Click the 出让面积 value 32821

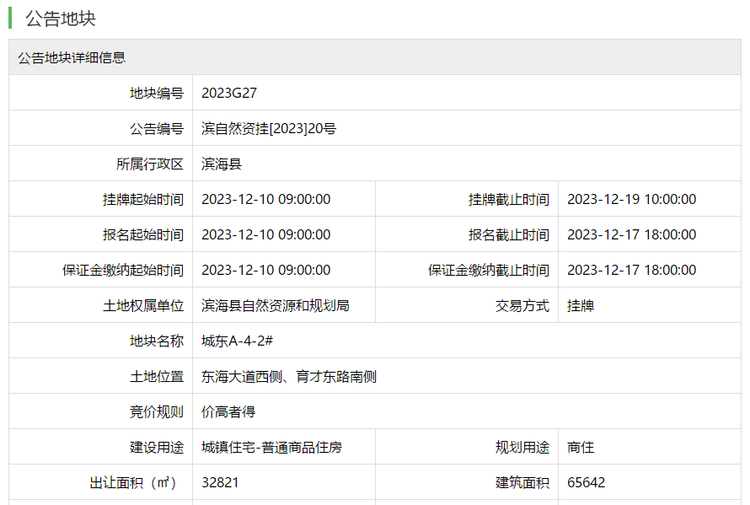click(220, 483)
